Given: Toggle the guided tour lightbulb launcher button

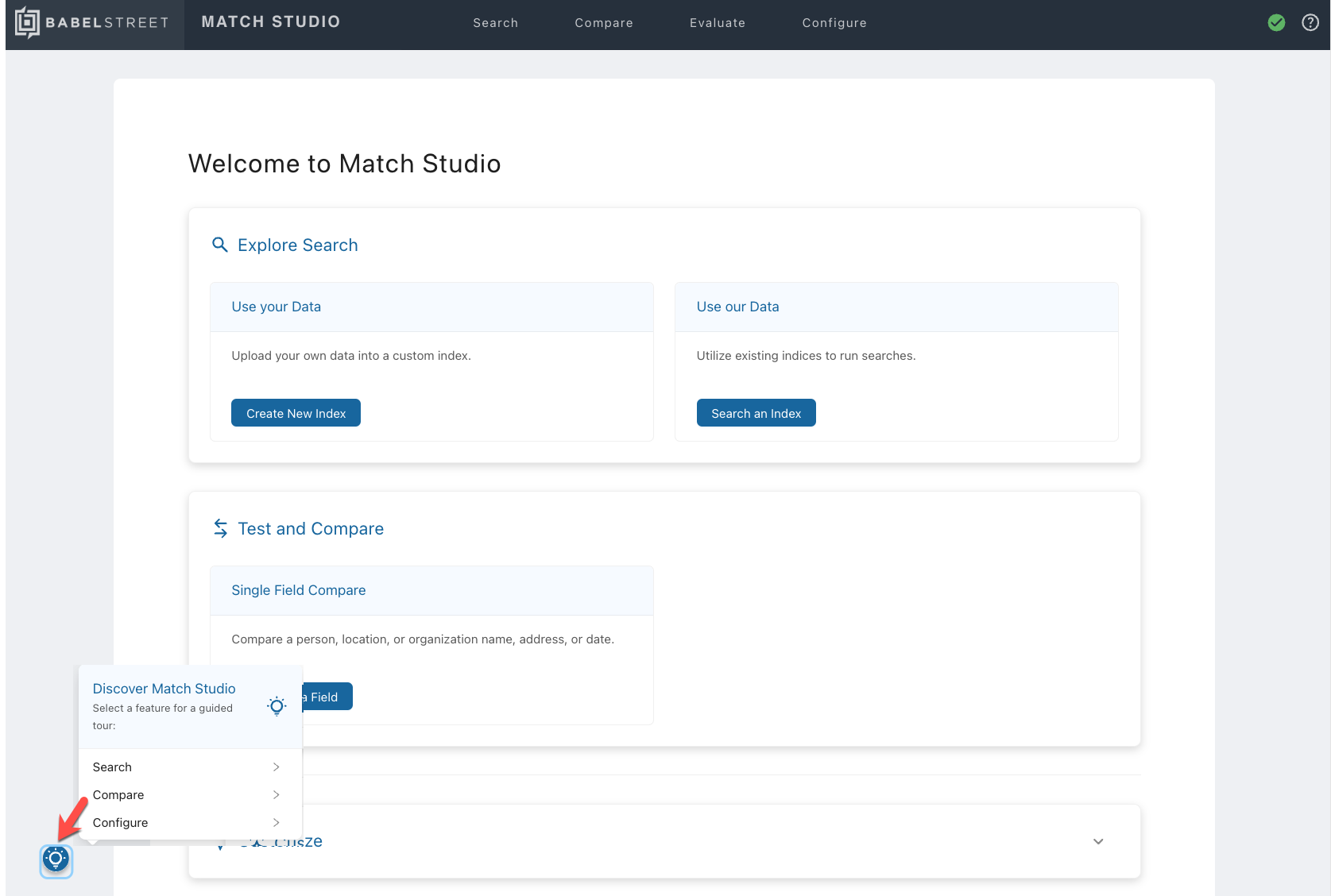Looking at the screenshot, I should (x=56, y=860).
